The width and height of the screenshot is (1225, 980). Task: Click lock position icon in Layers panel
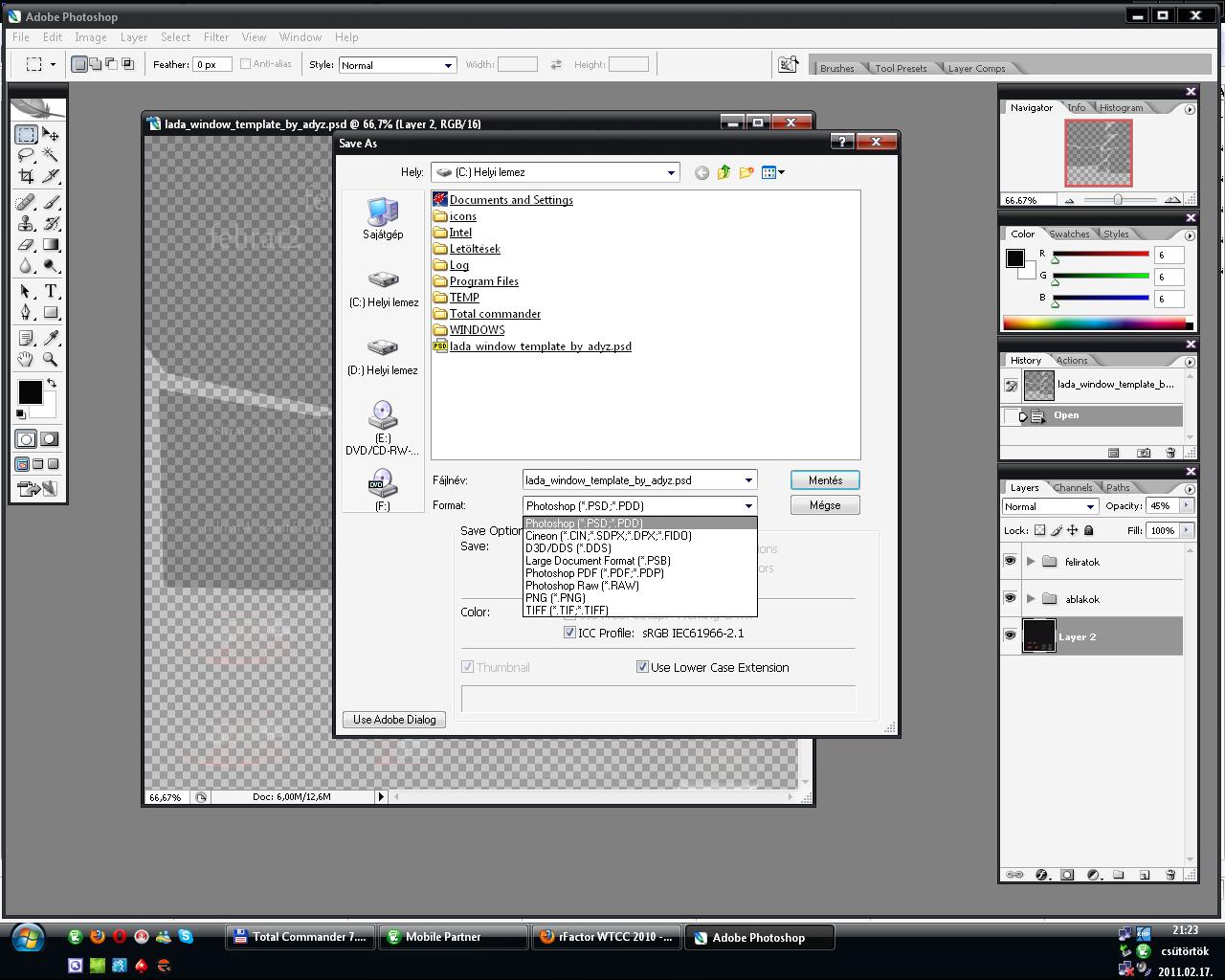pos(1072,530)
